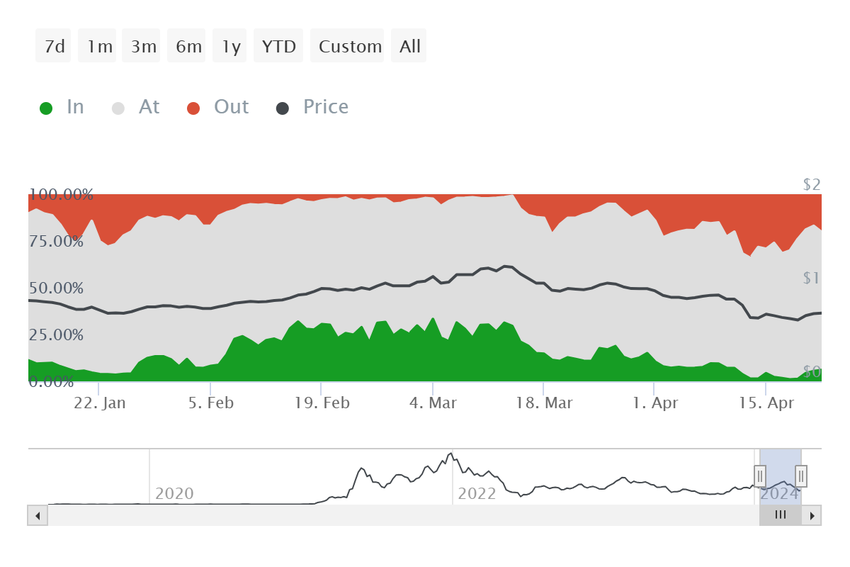
Task: Grab the right navigator range handle
Action: tap(801, 476)
